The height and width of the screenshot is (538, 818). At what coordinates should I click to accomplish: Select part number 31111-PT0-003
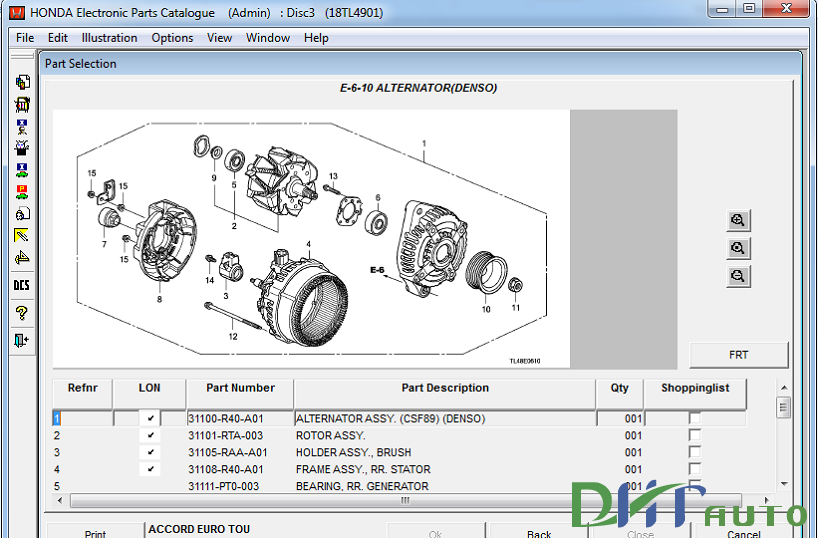point(223,486)
